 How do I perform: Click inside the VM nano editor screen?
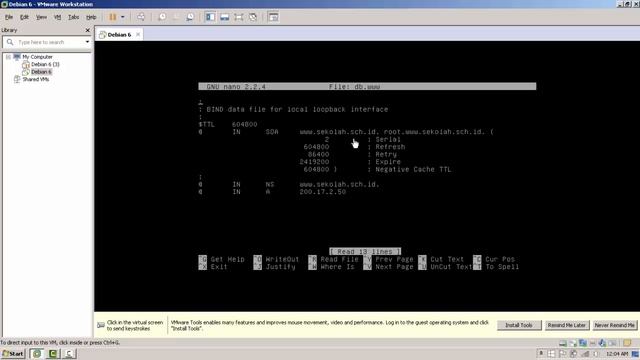click(367, 176)
